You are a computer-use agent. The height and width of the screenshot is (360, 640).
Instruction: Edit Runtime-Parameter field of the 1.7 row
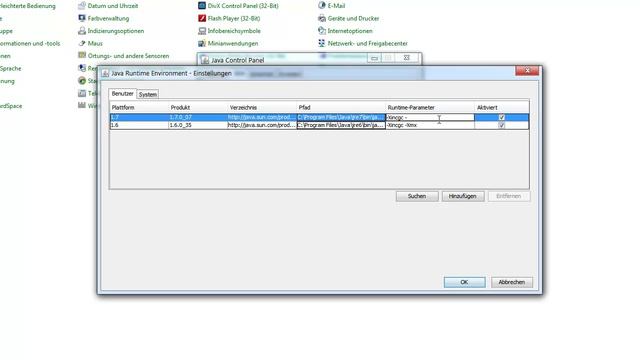430,118
